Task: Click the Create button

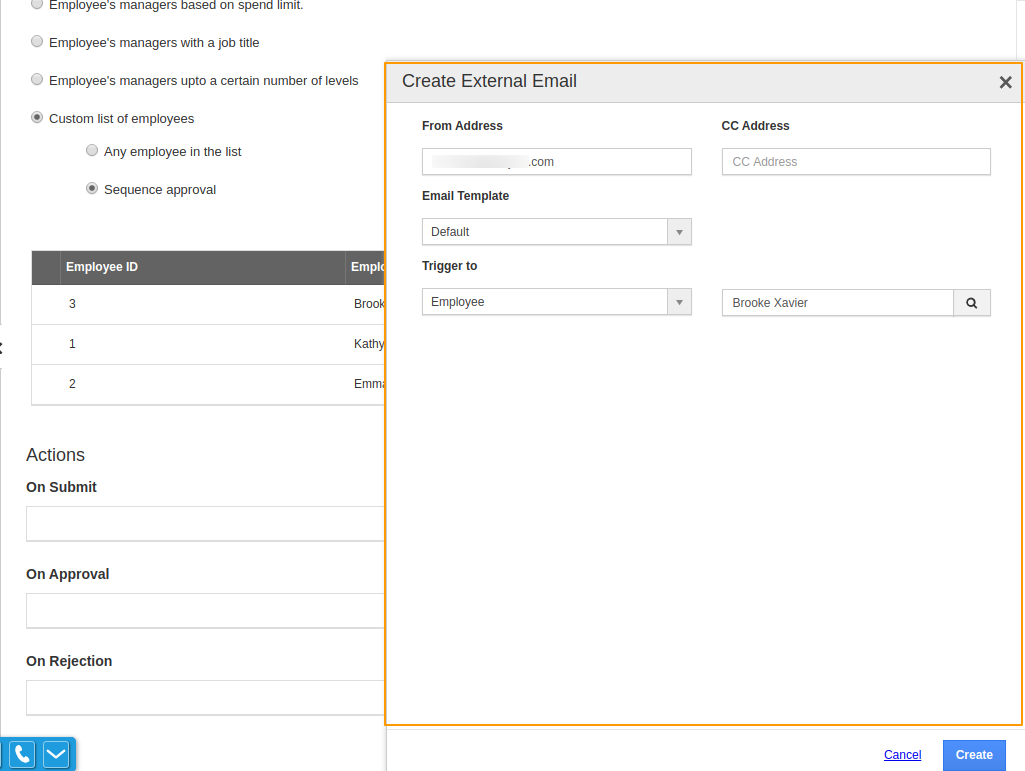Action: coord(973,755)
